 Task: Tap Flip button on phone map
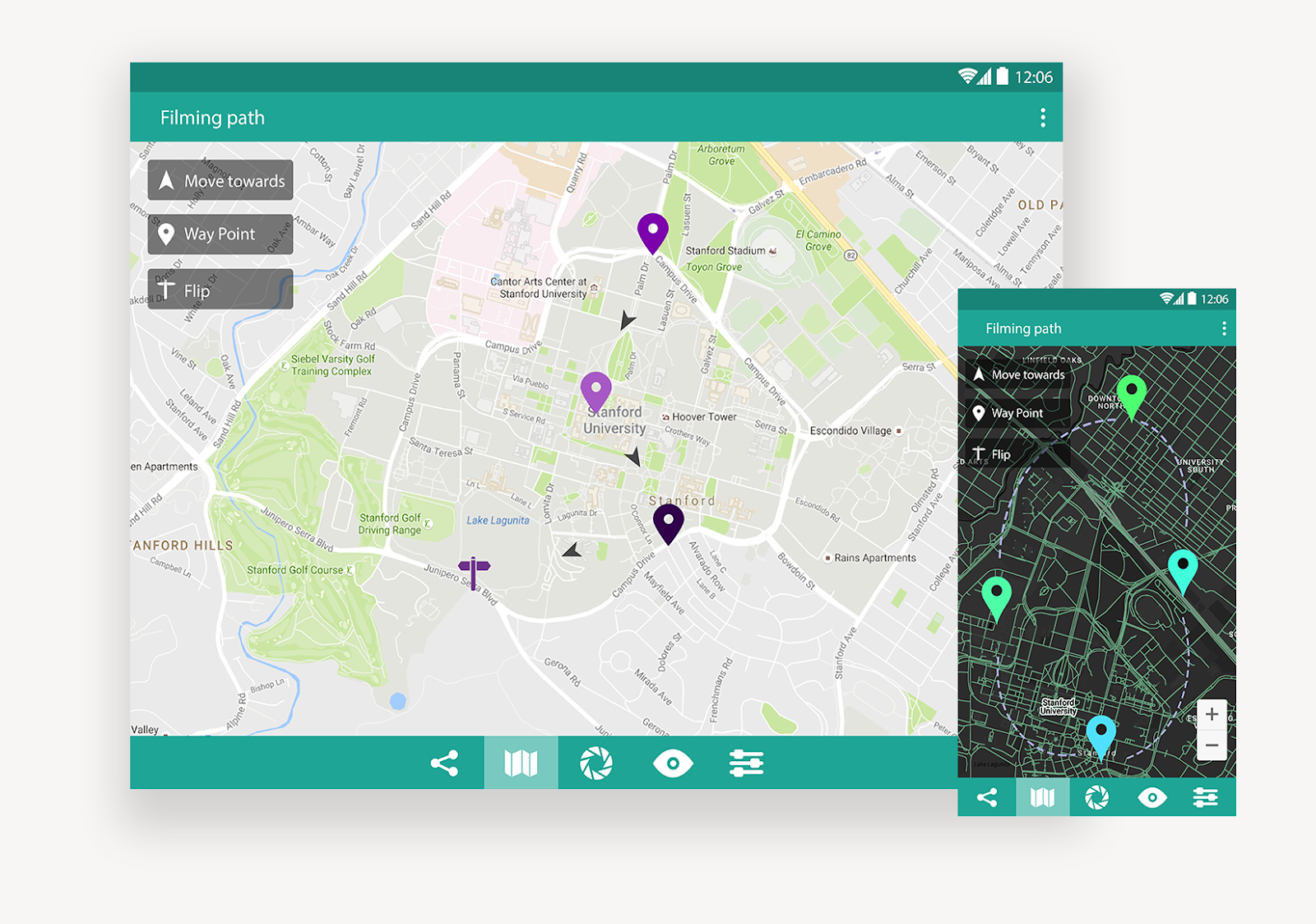(1018, 454)
